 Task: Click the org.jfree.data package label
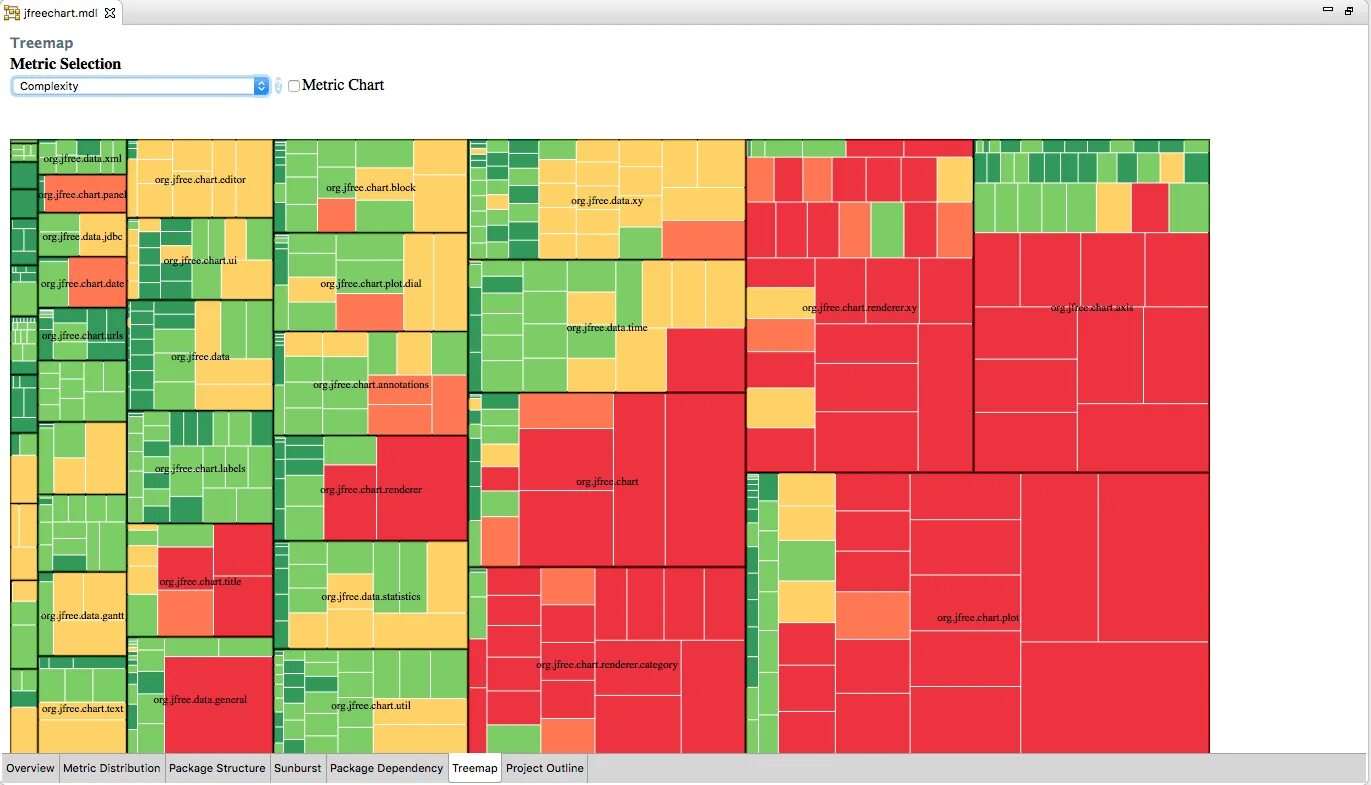click(200, 356)
